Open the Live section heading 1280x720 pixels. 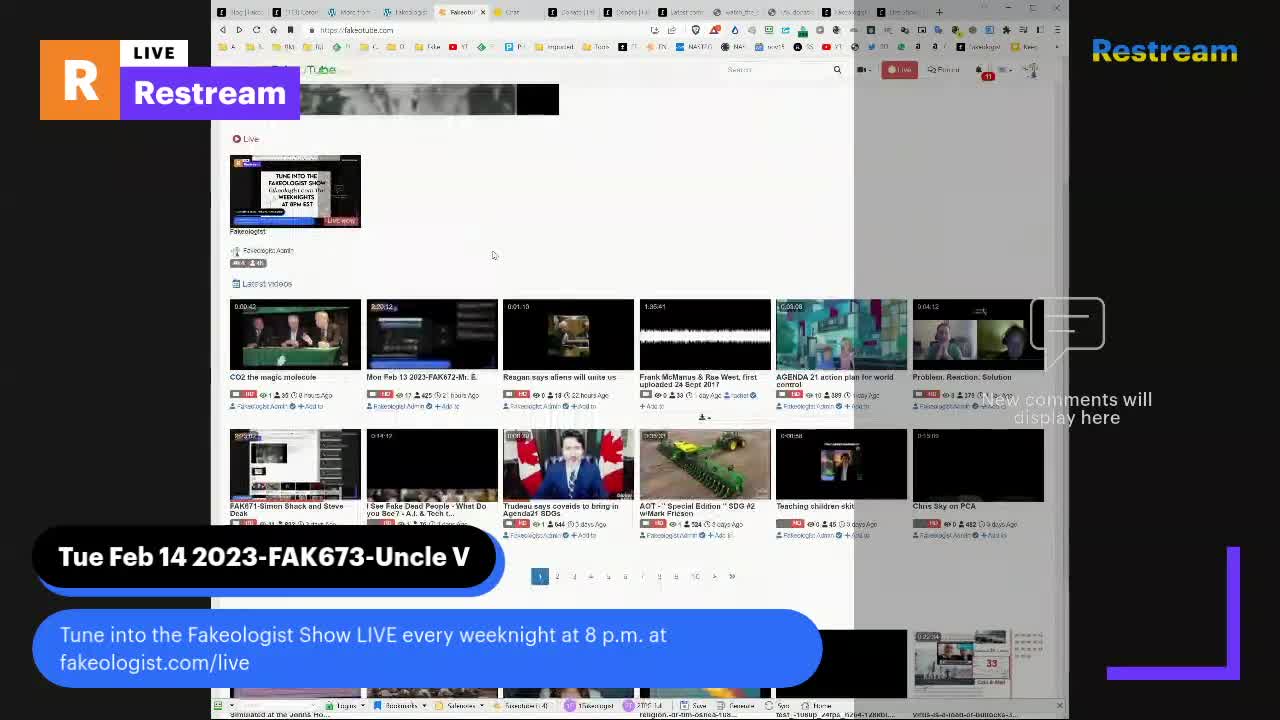(x=246, y=139)
